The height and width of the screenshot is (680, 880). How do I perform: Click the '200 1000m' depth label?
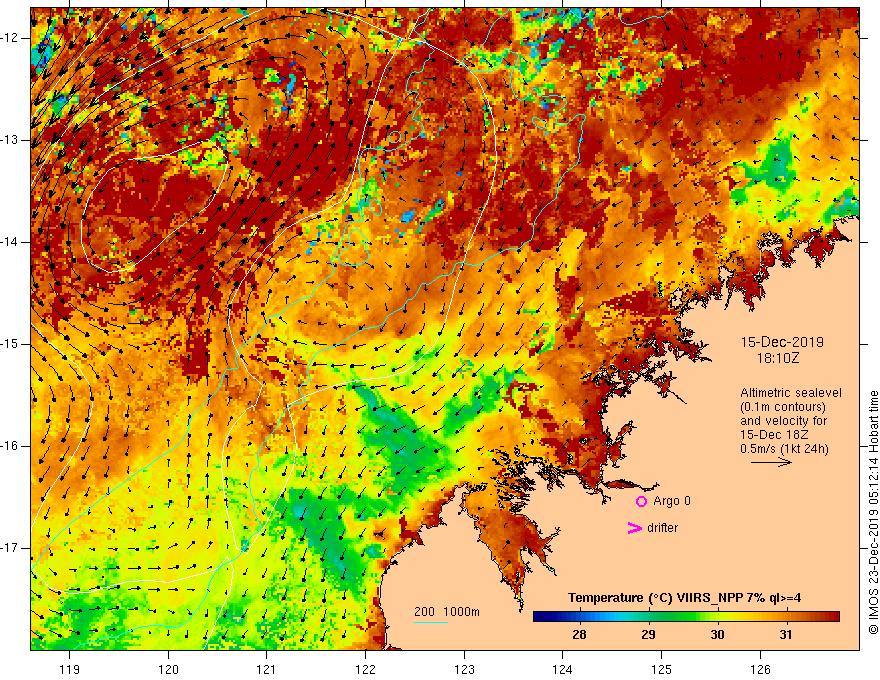tap(447, 612)
